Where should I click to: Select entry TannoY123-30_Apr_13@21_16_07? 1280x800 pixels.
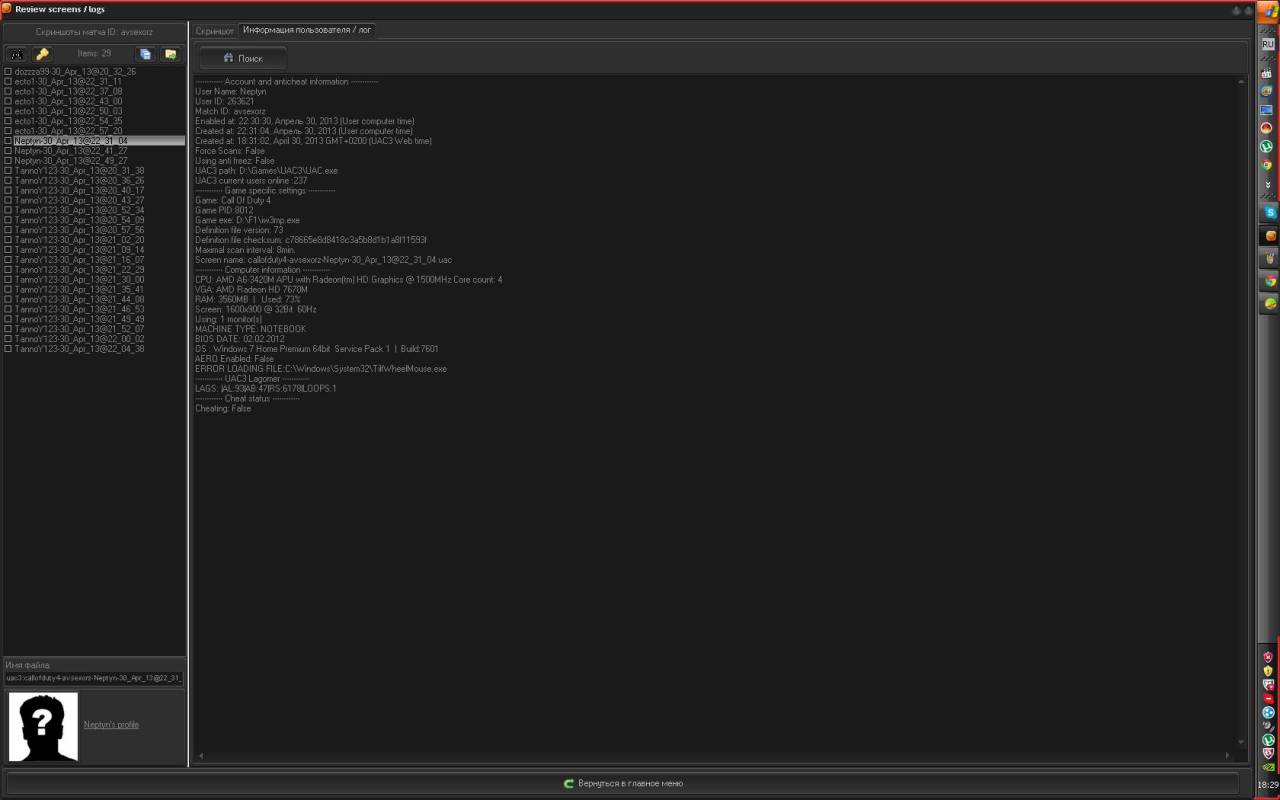tap(79, 260)
